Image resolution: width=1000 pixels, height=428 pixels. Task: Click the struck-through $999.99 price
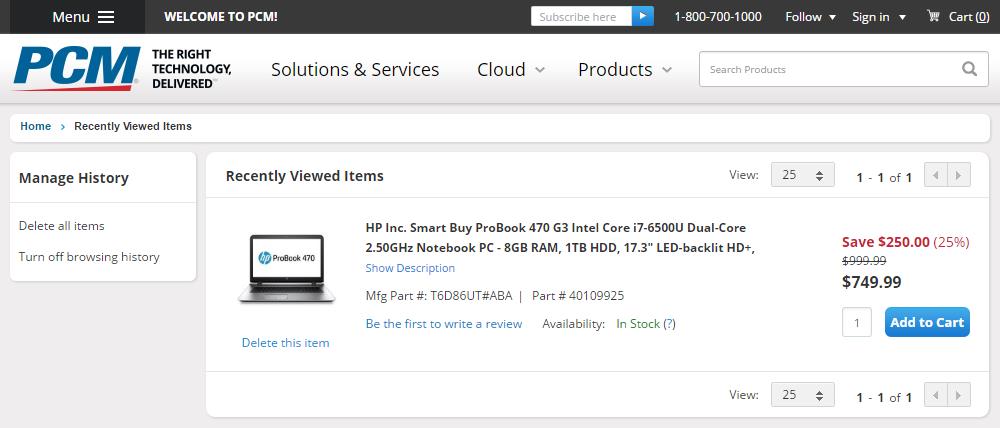[x=864, y=261]
